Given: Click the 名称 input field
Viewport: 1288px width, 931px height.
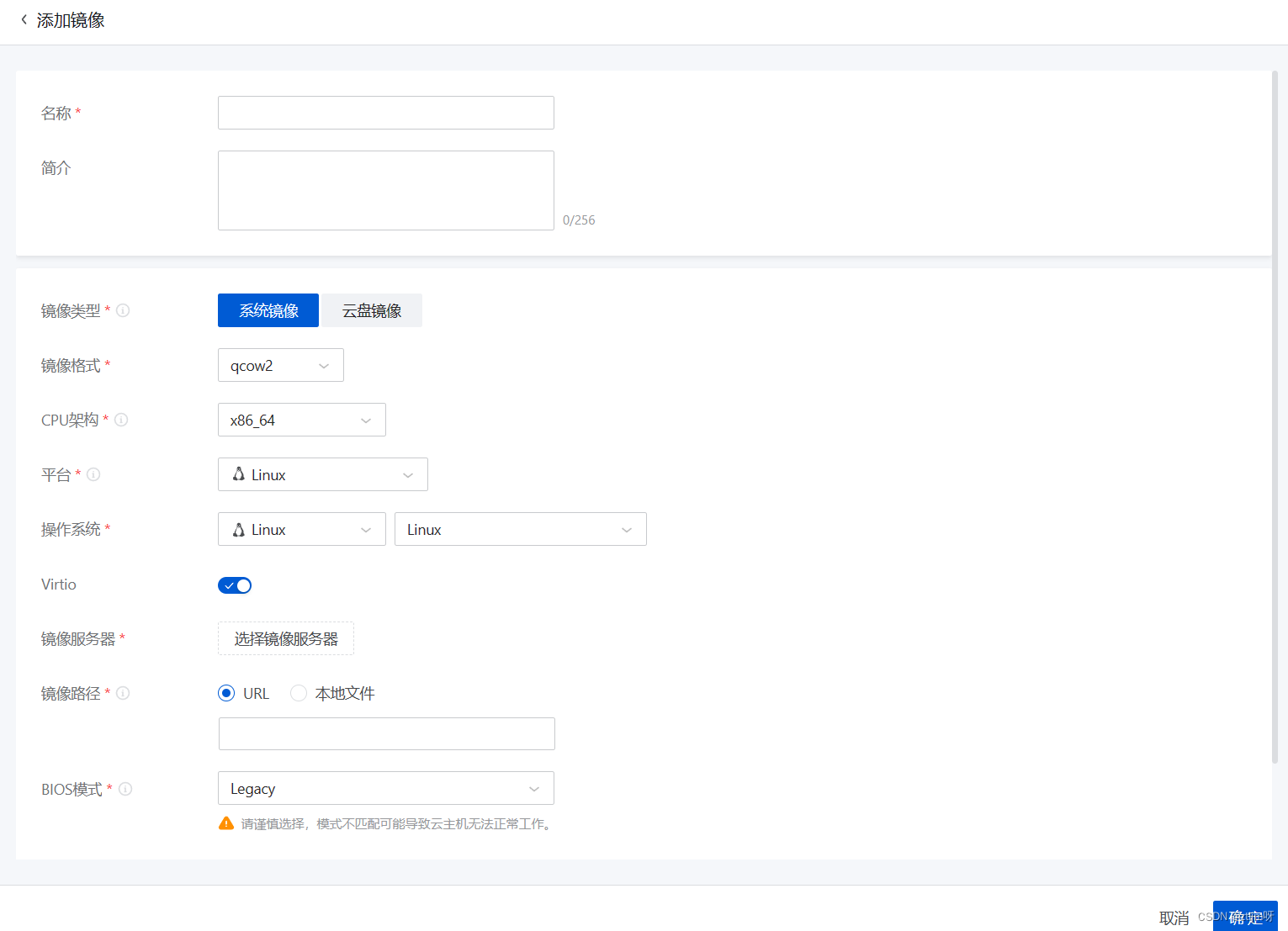Looking at the screenshot, I should click(385, 113).
